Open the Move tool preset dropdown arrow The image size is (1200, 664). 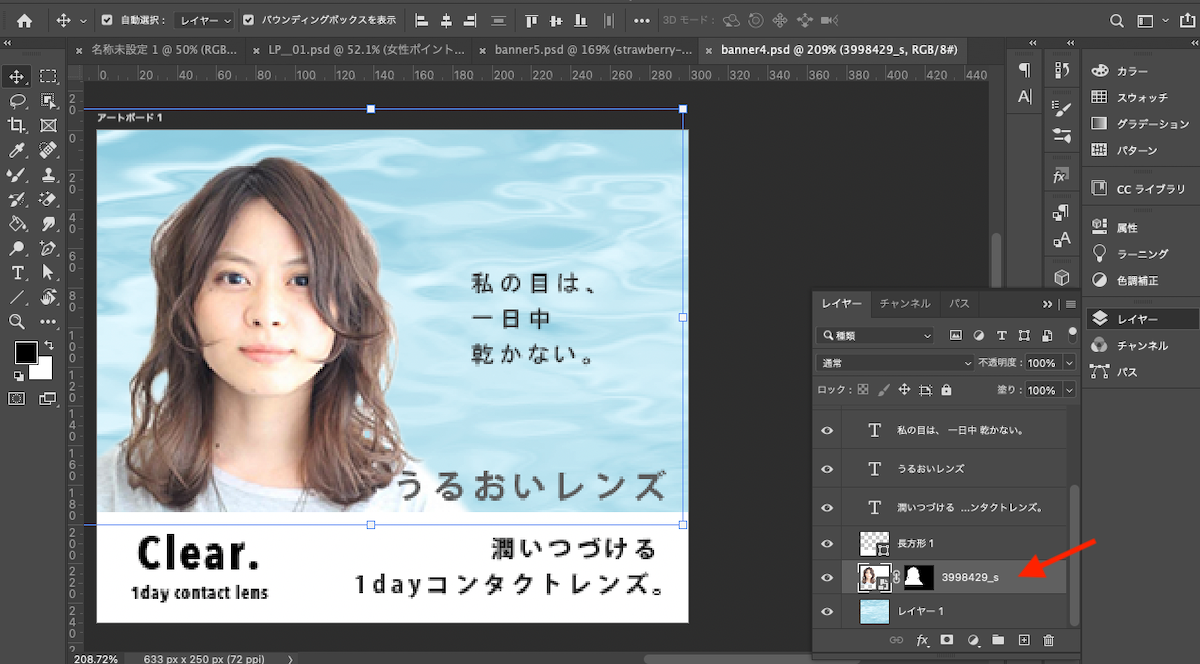tap(82, 20)
